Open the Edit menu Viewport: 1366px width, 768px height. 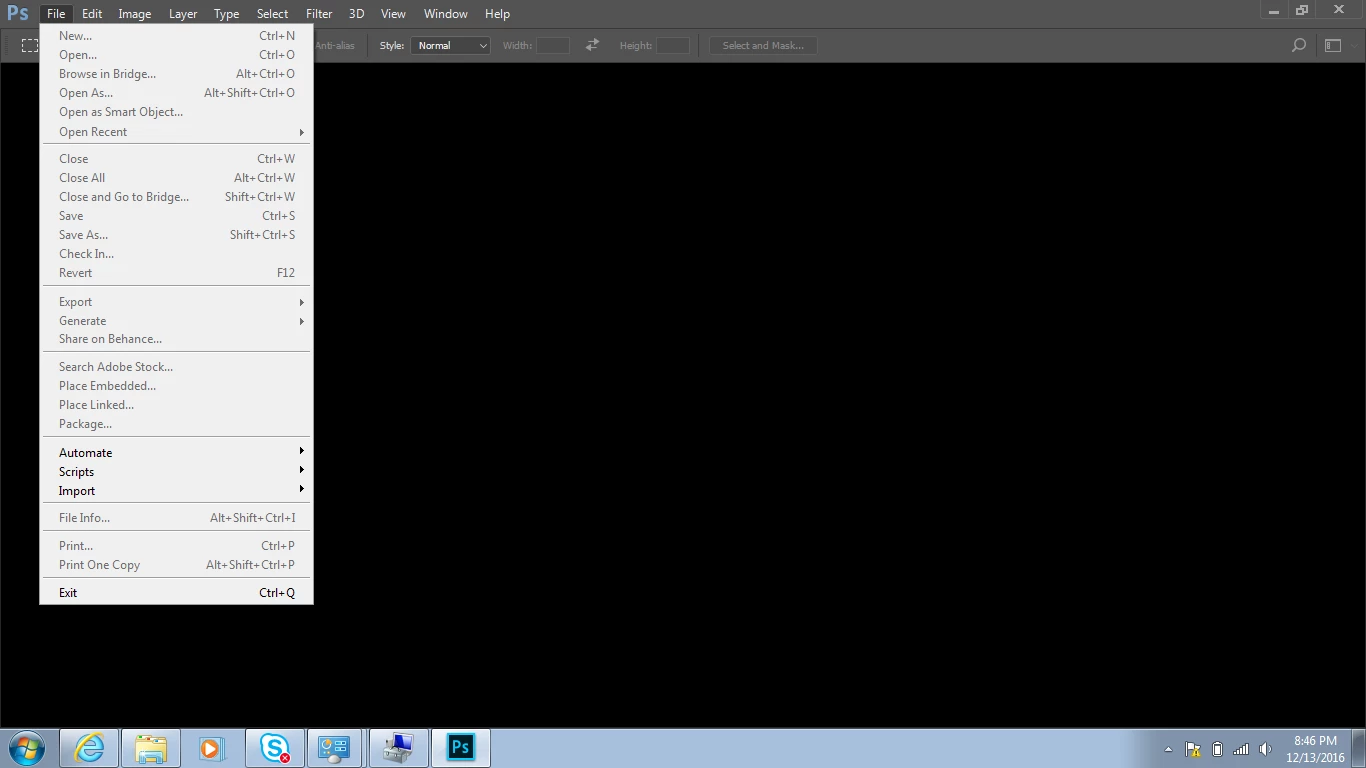[92, 14]
